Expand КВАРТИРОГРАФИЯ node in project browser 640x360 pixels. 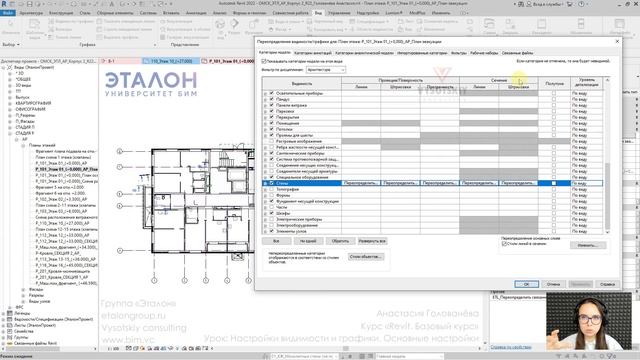[10, 103]
